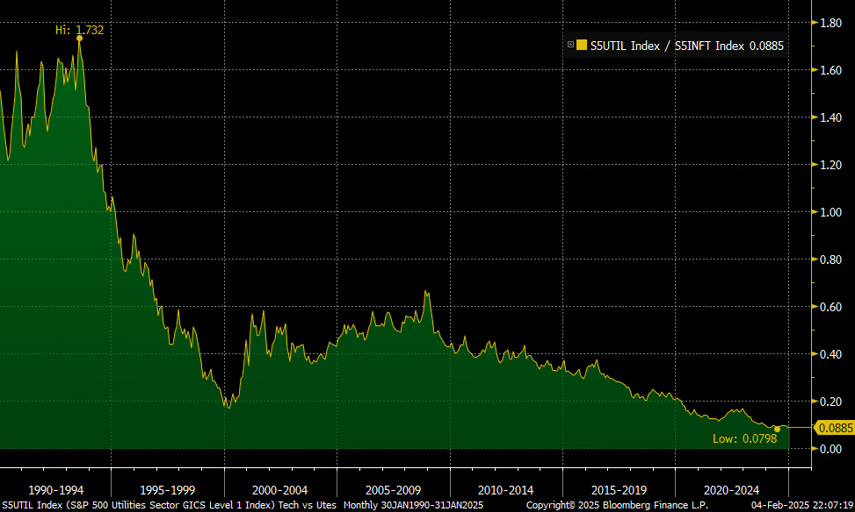Click the Copyright 2025 Bloomberg Finance L.P. text
This screenshot has height=512, width=855.
(617, 505)
